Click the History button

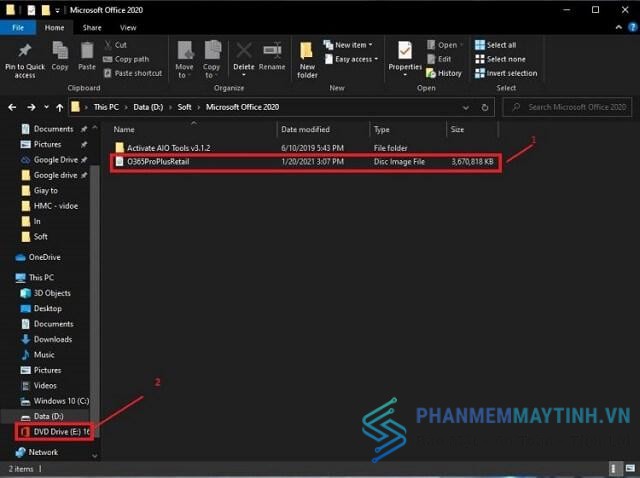pyautogui.click(x=444, y=73)
